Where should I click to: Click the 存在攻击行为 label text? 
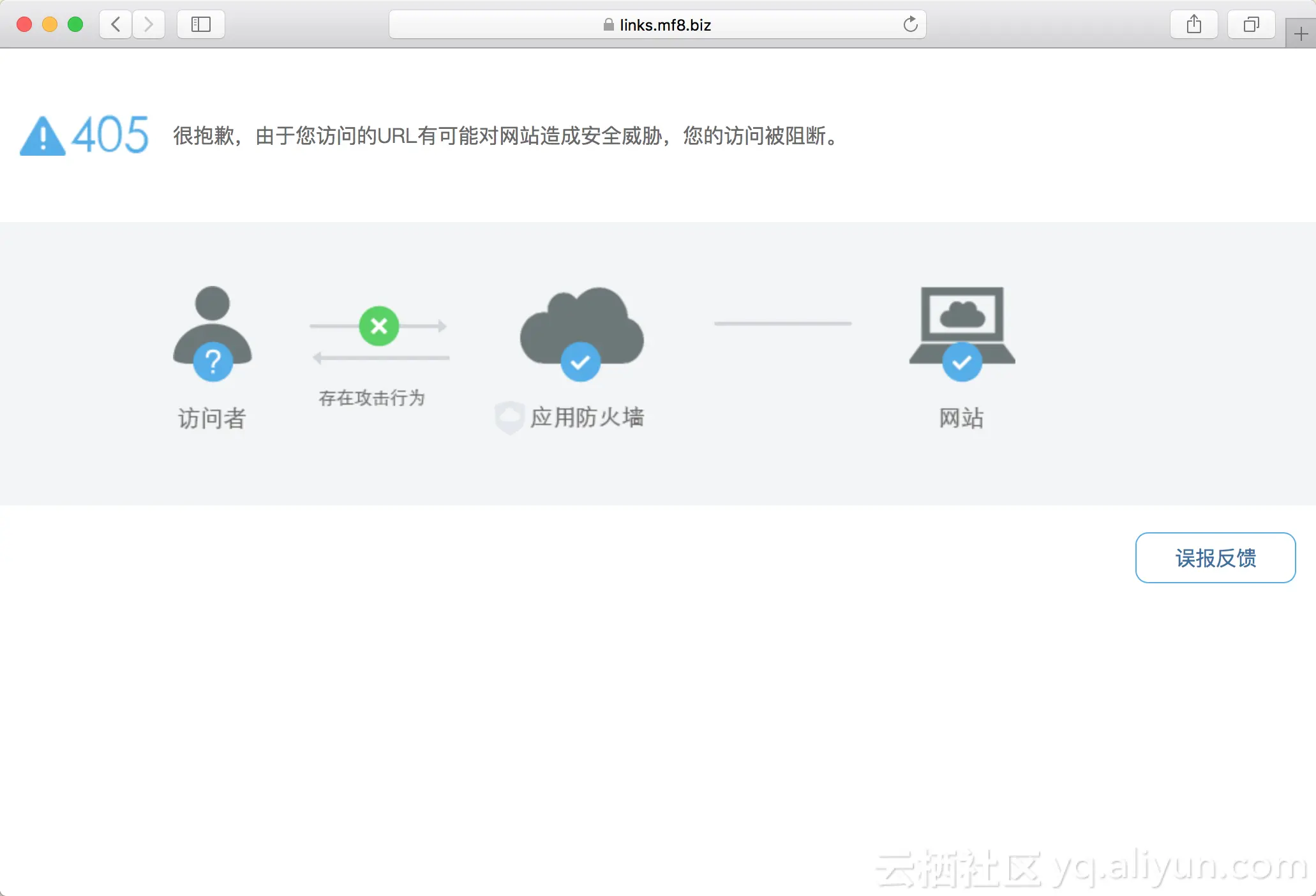click(x=371, y=398)
